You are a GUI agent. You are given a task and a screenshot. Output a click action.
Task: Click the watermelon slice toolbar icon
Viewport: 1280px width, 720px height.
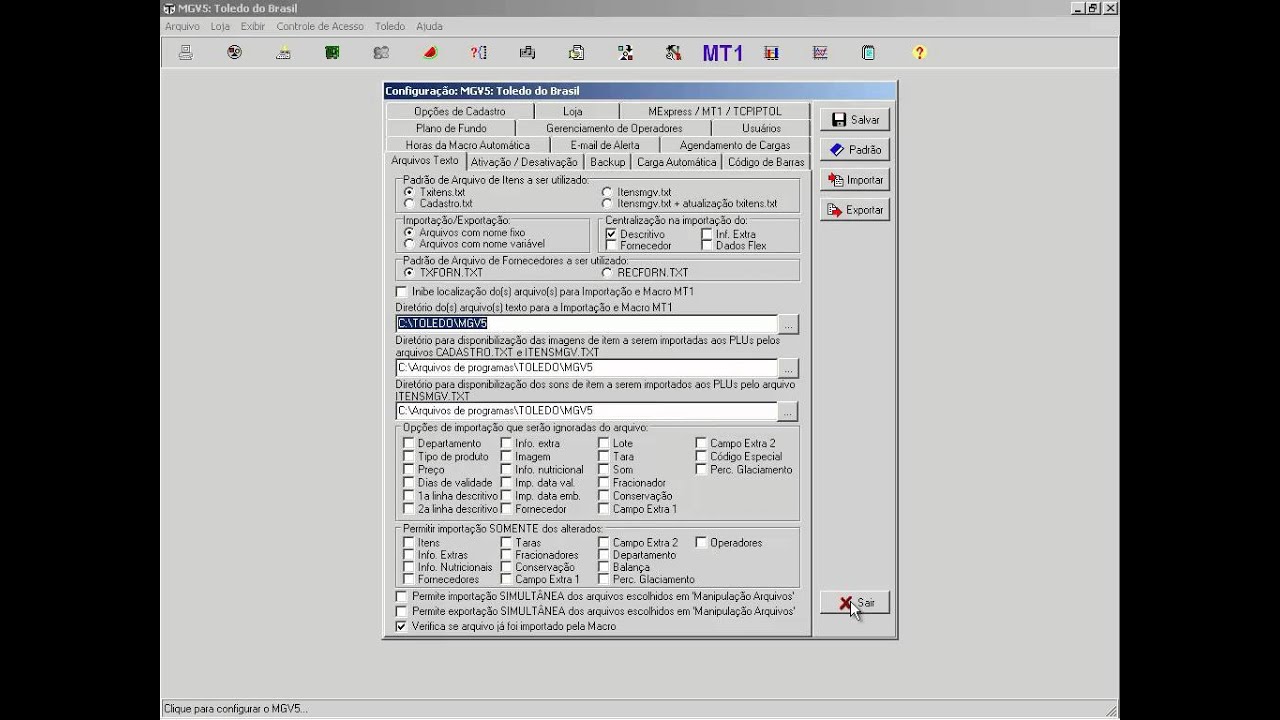tap(430, 53)
